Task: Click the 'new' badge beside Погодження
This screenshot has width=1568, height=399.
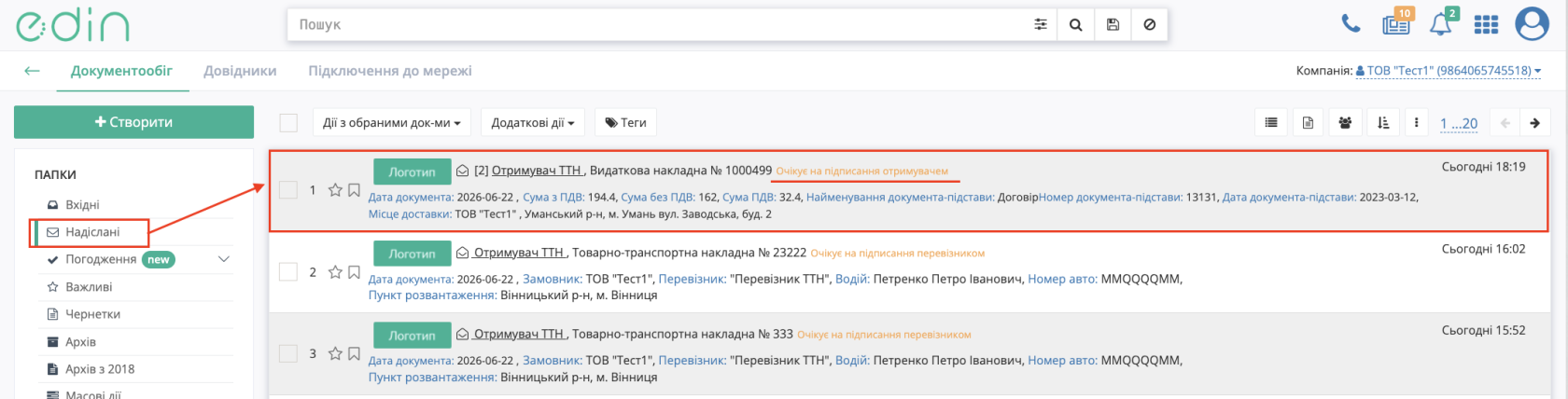Action: (x=159, y=259)
